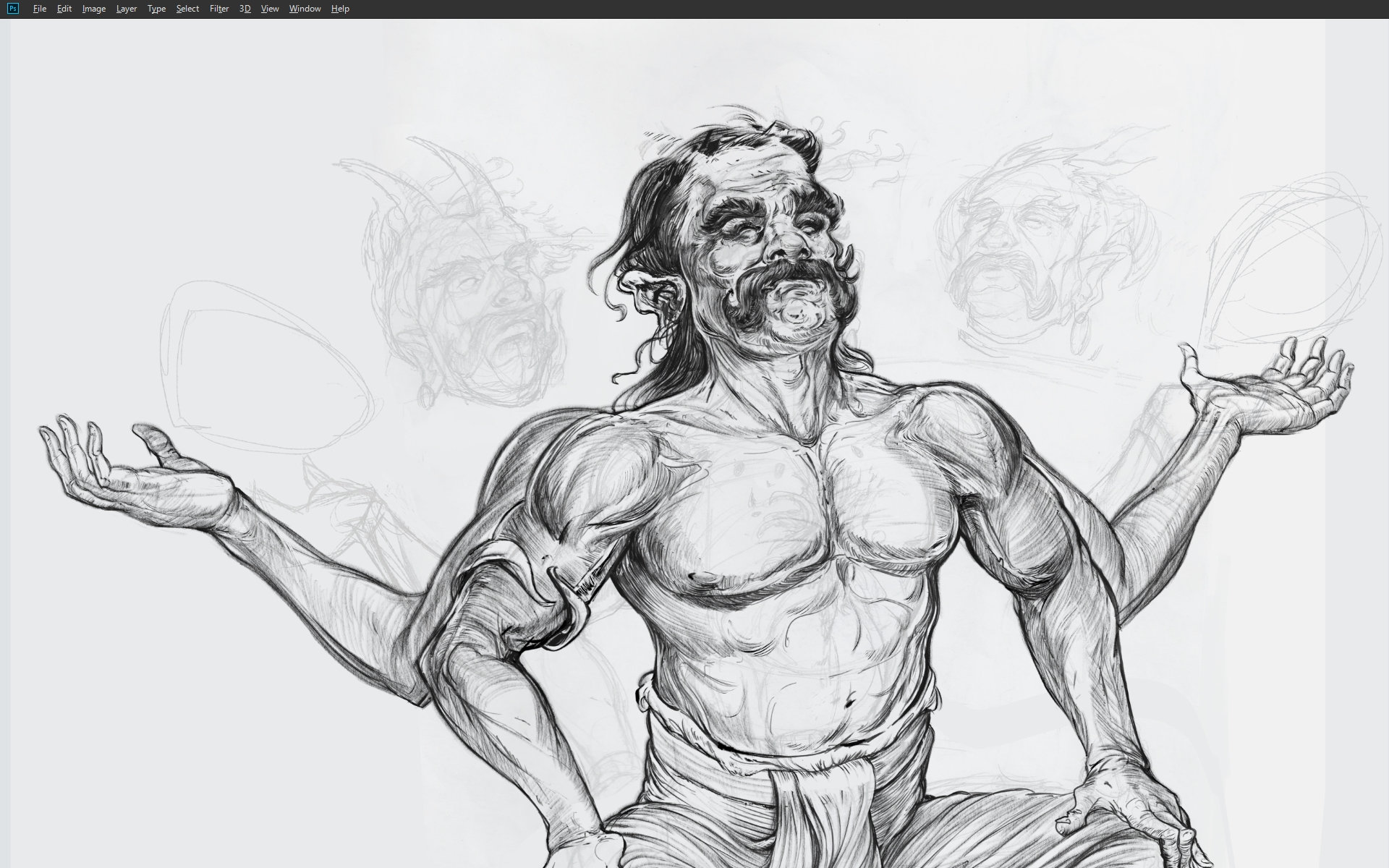Open the Filter menu
Screen dimensions: 1389x868
click(x=219, y=9)
